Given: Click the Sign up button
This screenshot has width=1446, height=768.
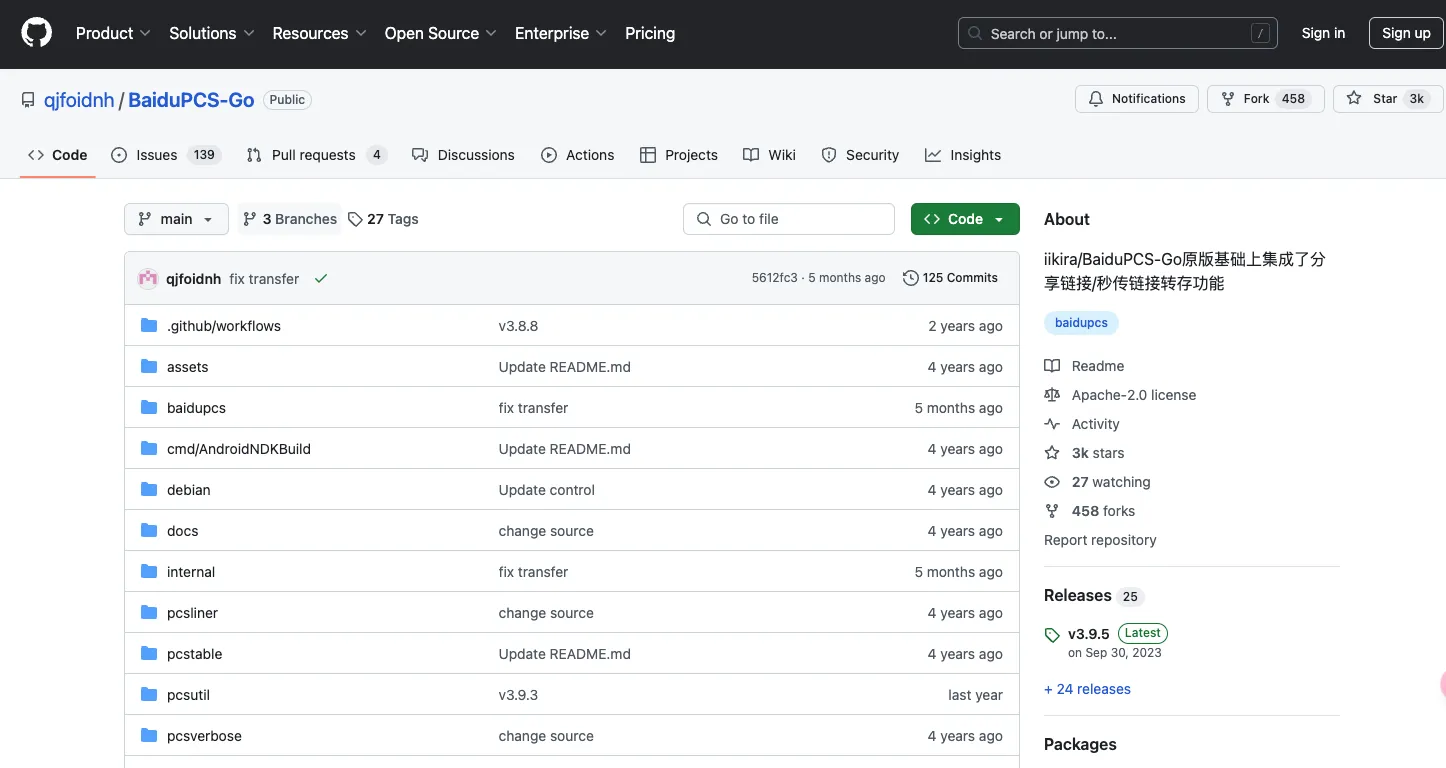Looking at the screenshot, I should click(x=1405, y=33).
